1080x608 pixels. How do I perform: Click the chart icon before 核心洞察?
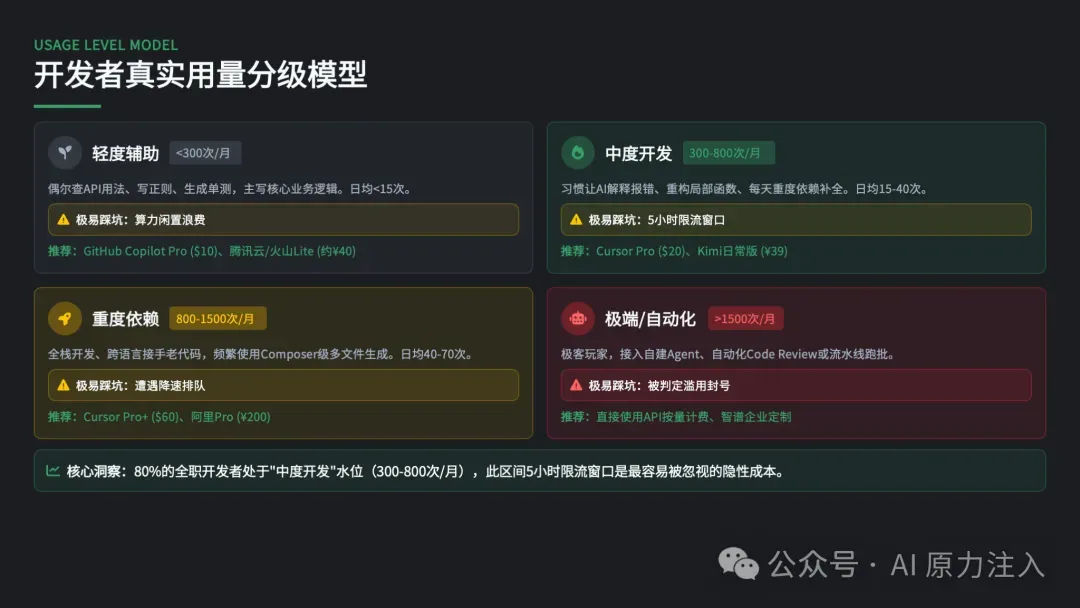[53, 471]
